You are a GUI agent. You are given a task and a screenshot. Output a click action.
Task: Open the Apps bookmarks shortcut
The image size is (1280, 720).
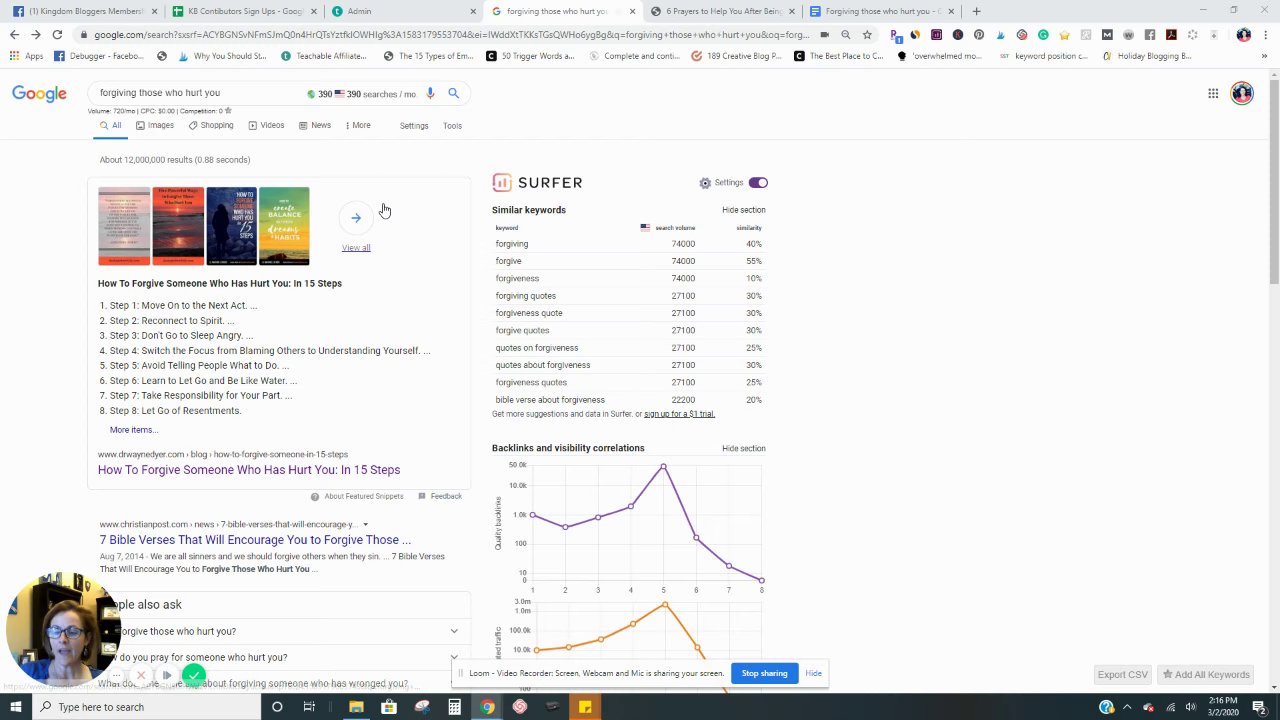tap(27, 56)
